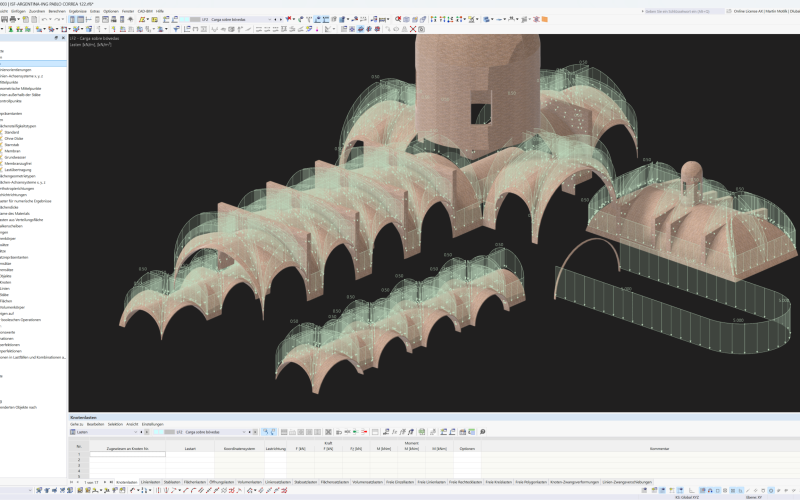Image resolution: width=800 pixels, height=500 pixels.
Task: Click the red star icon after load case selector
Action: tap(288, 19)
